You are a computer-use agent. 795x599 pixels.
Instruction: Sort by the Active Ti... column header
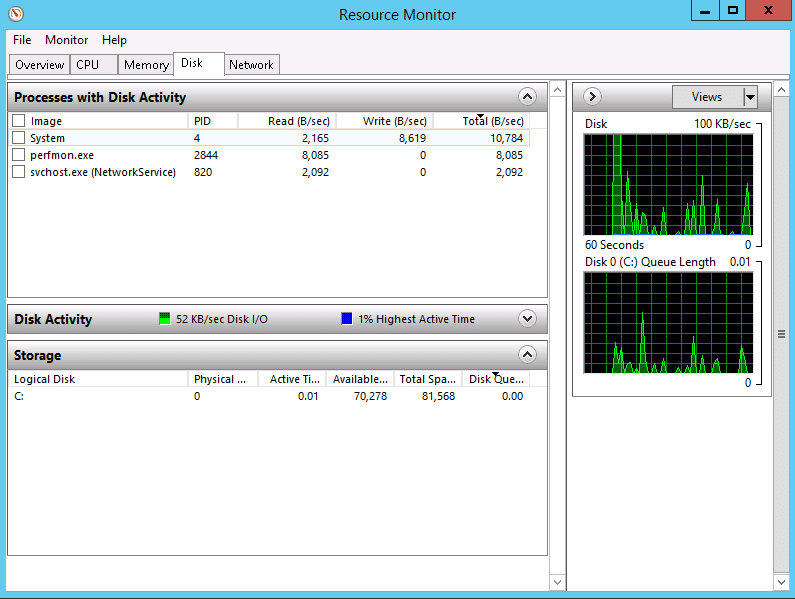(292, 379)
